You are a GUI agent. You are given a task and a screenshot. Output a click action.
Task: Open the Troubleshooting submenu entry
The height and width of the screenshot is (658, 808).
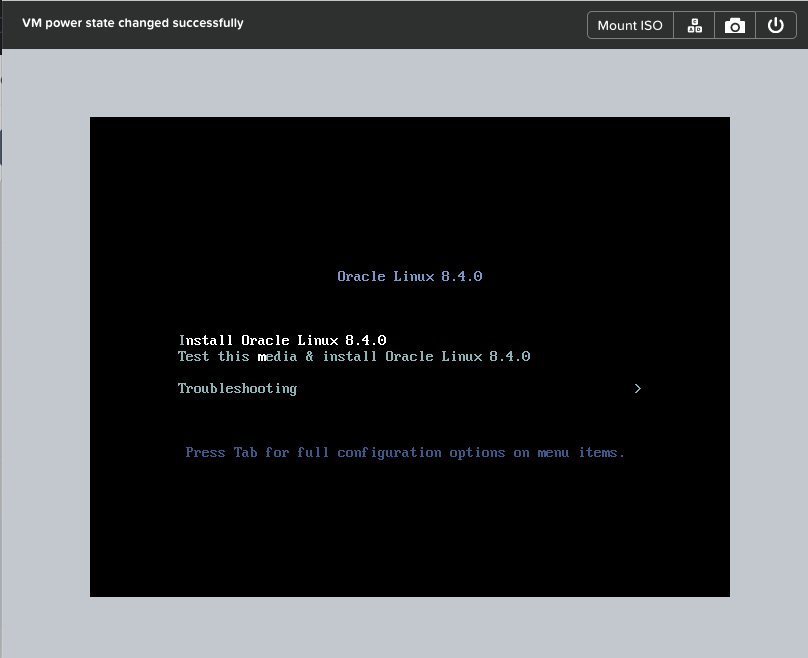click(237, 389)
